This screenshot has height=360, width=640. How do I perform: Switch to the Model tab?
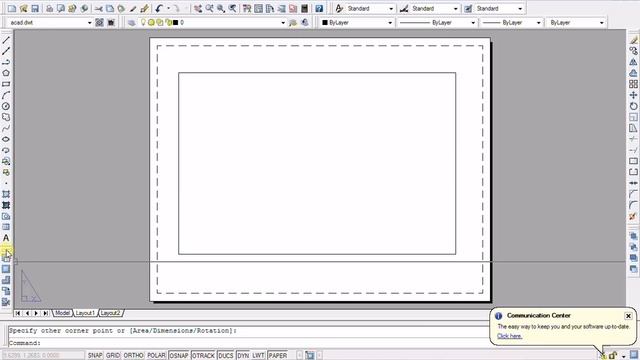point(62,313)
